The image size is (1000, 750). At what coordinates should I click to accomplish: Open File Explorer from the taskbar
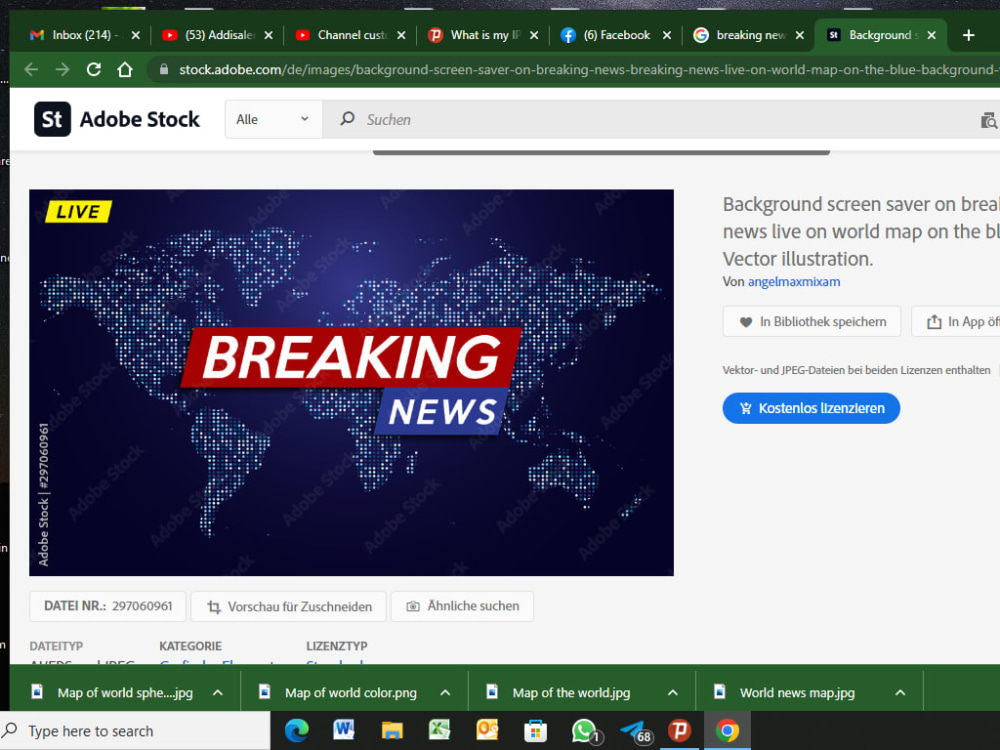pos(392,730)
